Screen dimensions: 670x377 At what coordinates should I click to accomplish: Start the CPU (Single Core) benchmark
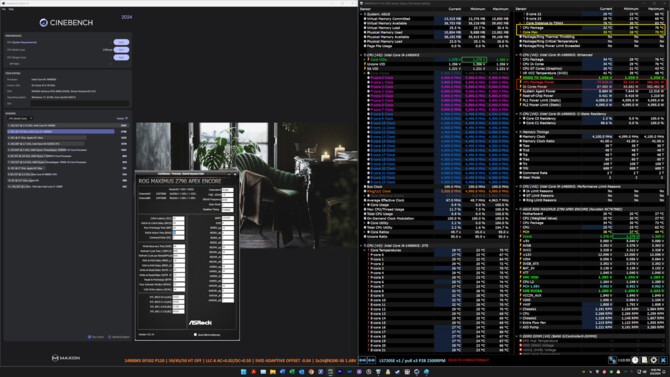pyautogui.click(x=121, y=57)
